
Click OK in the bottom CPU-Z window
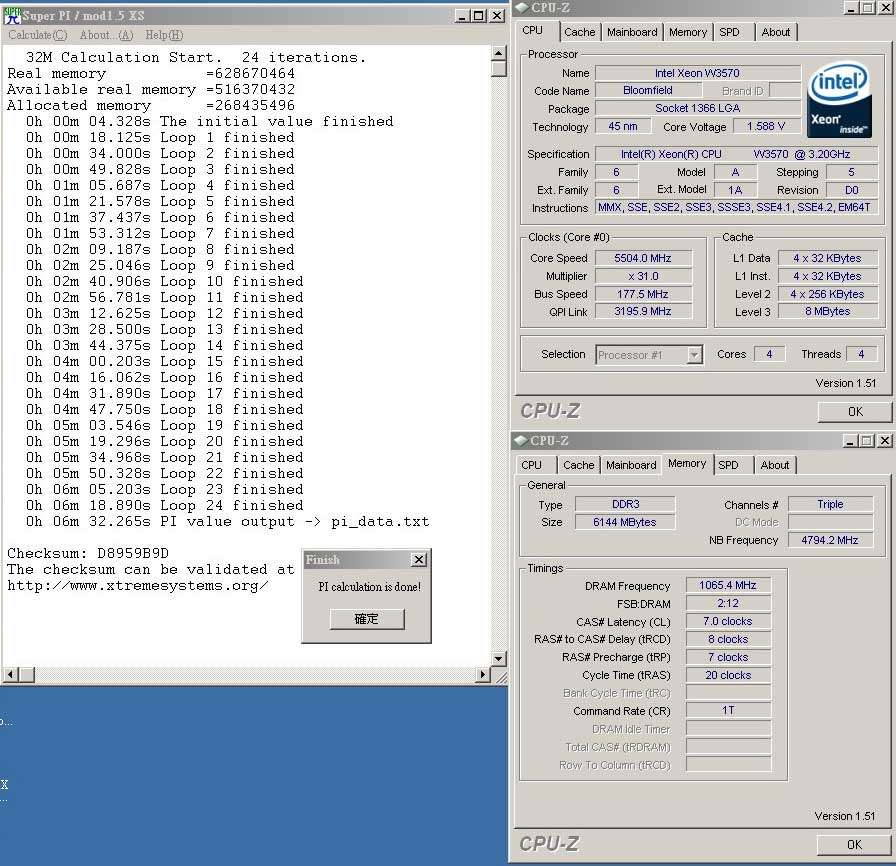(854, 844)
